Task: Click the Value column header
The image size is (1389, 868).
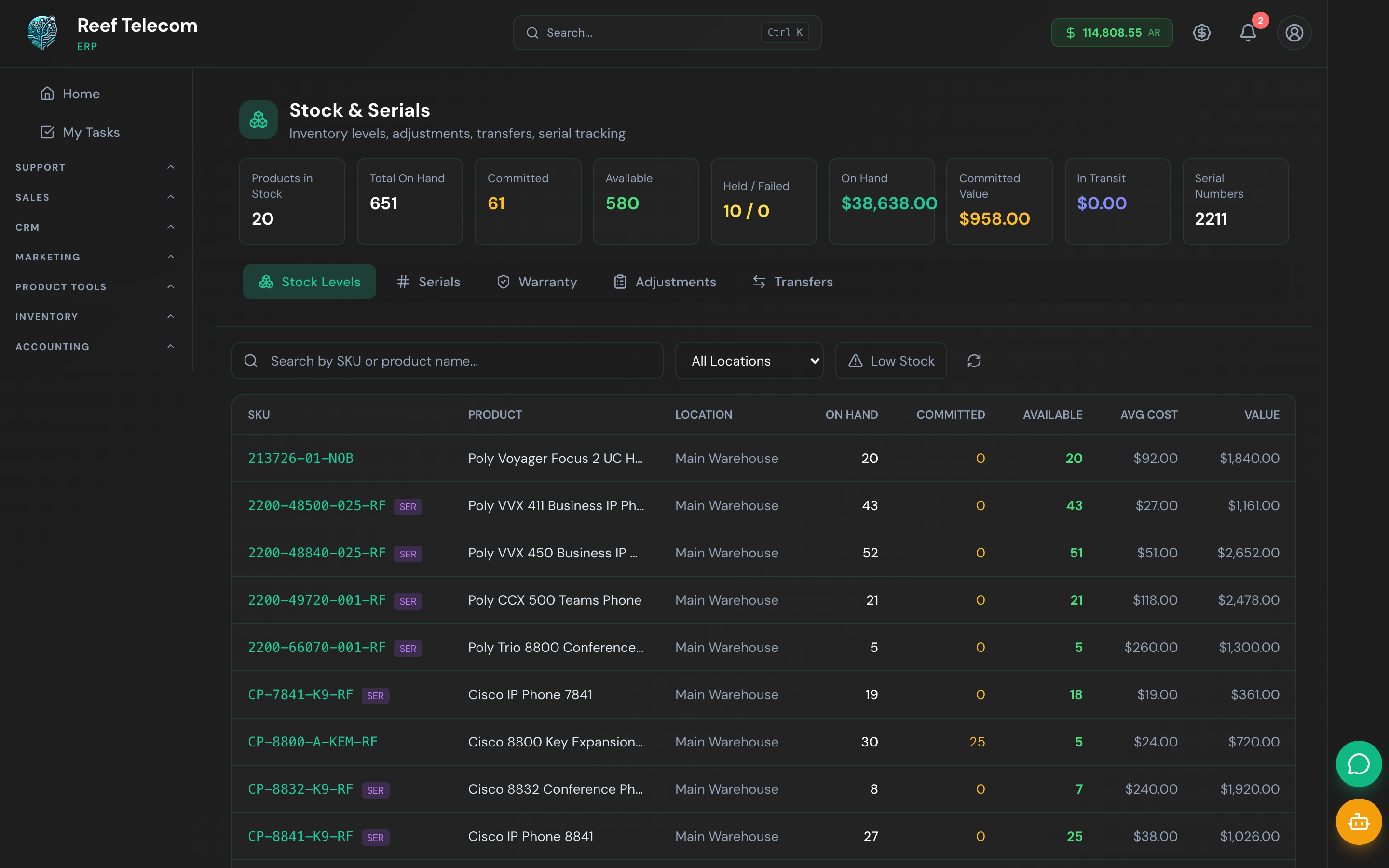Action: (1262, 415)
